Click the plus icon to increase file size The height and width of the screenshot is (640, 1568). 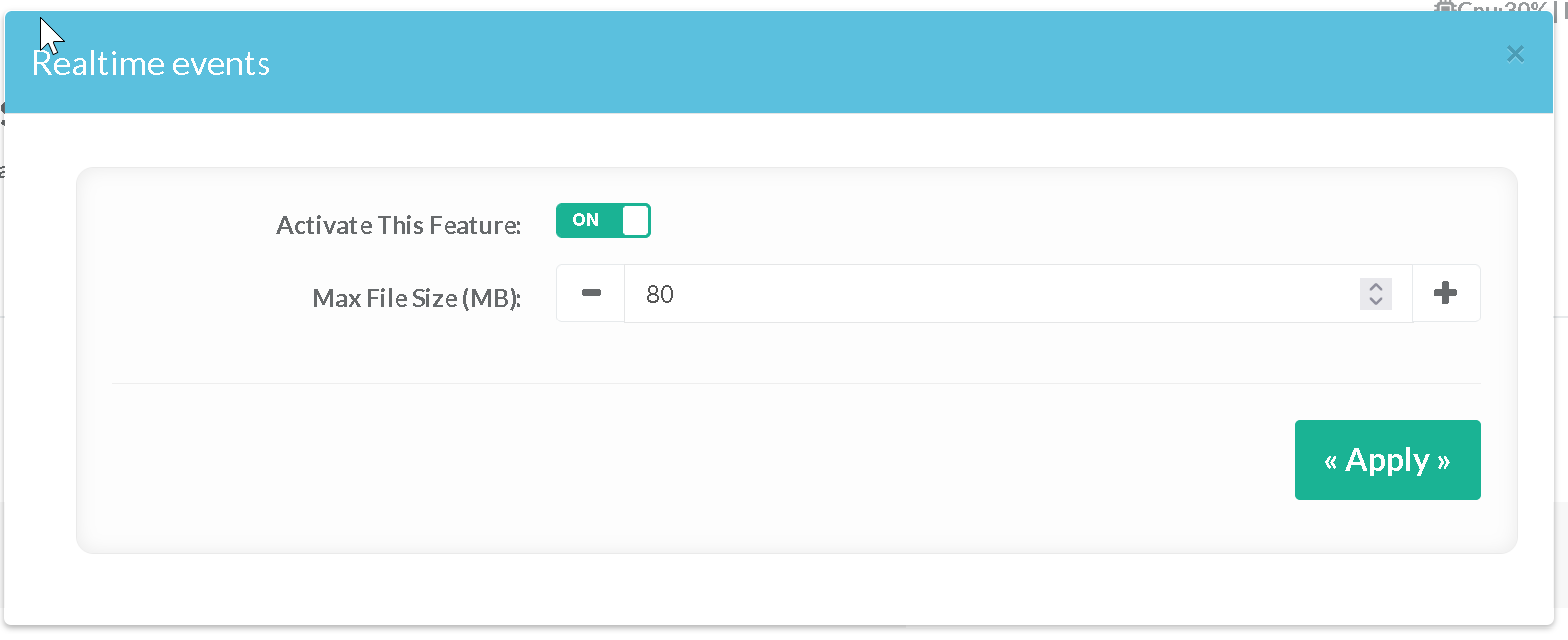click(1445, 293)
